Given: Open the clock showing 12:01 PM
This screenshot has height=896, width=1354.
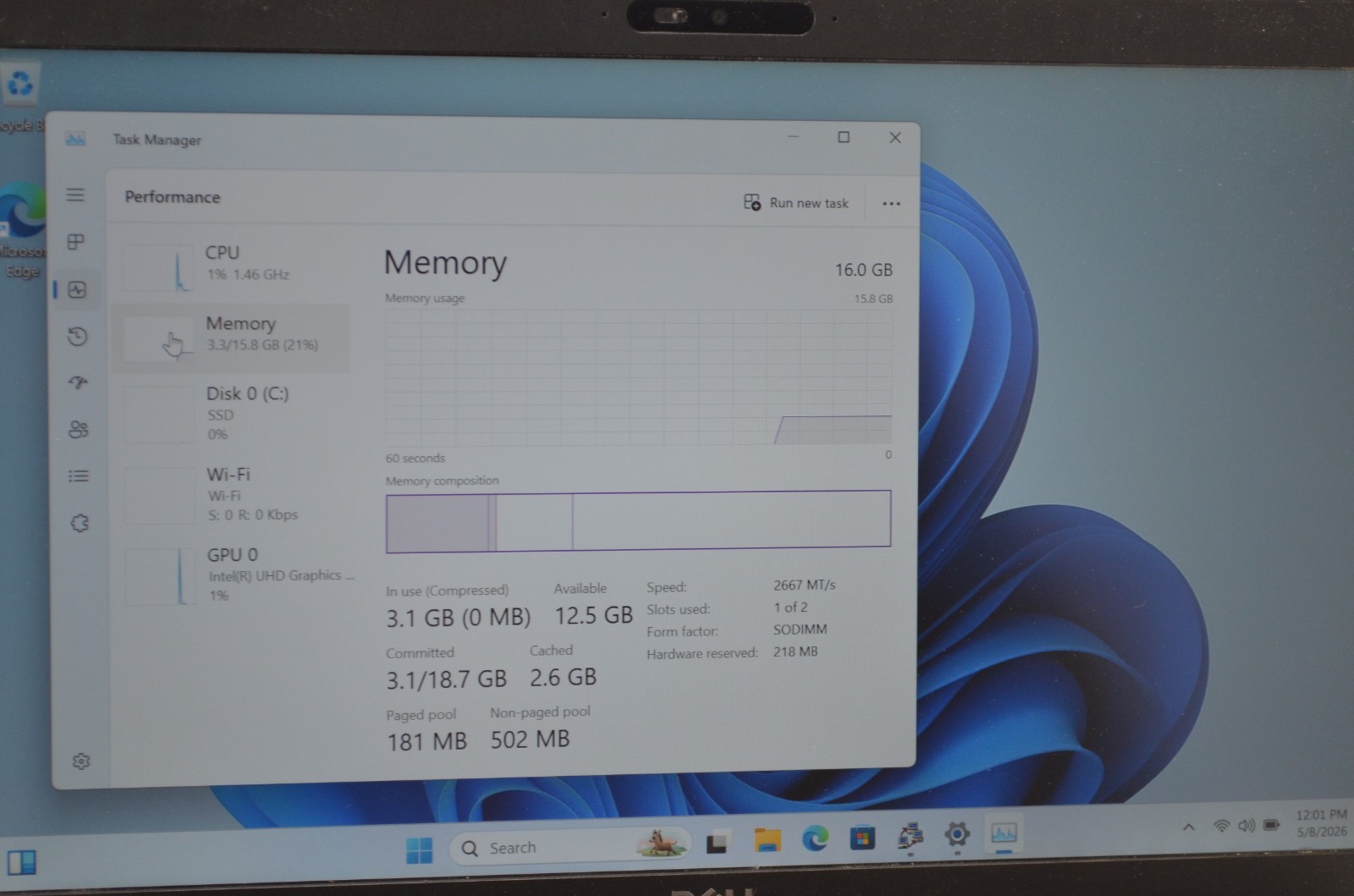Looking at the screenshot, I should pos(1321,822).
